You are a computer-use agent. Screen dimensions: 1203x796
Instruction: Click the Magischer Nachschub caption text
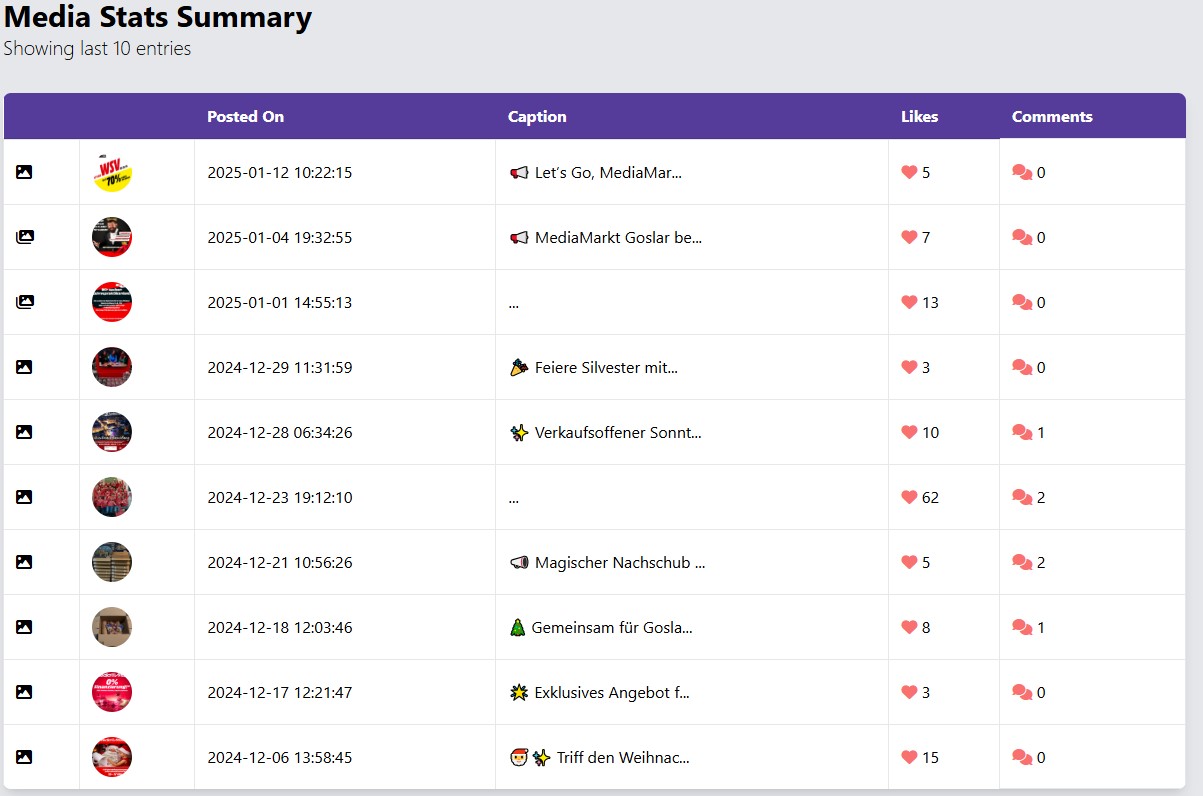point(619,562)
